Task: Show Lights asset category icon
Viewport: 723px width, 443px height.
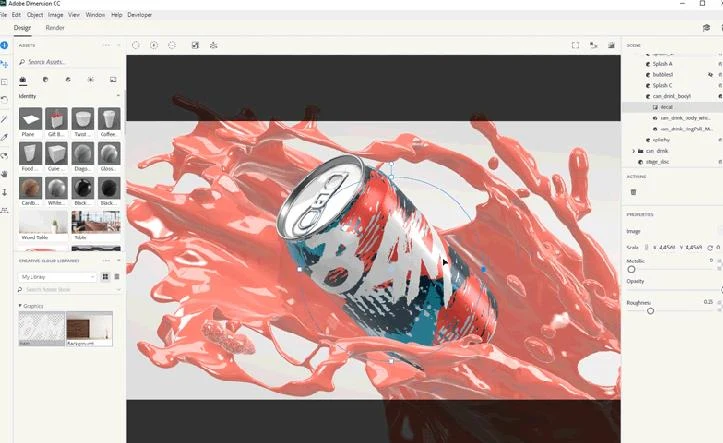Action: (90, 80)
